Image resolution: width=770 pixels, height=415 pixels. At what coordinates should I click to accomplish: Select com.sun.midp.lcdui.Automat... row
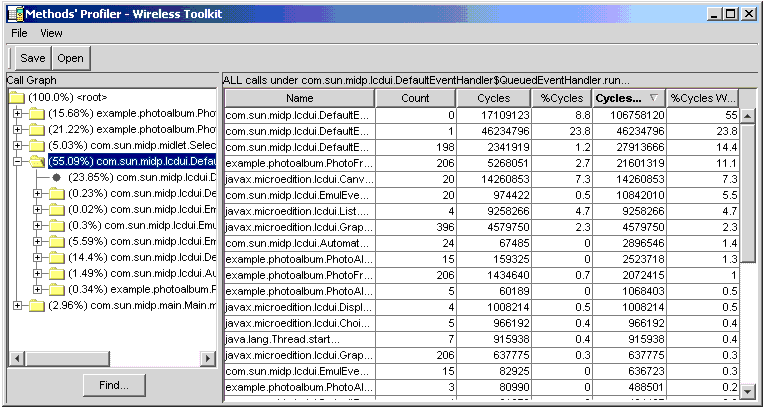pyautogui.click(x=482, y=243)
